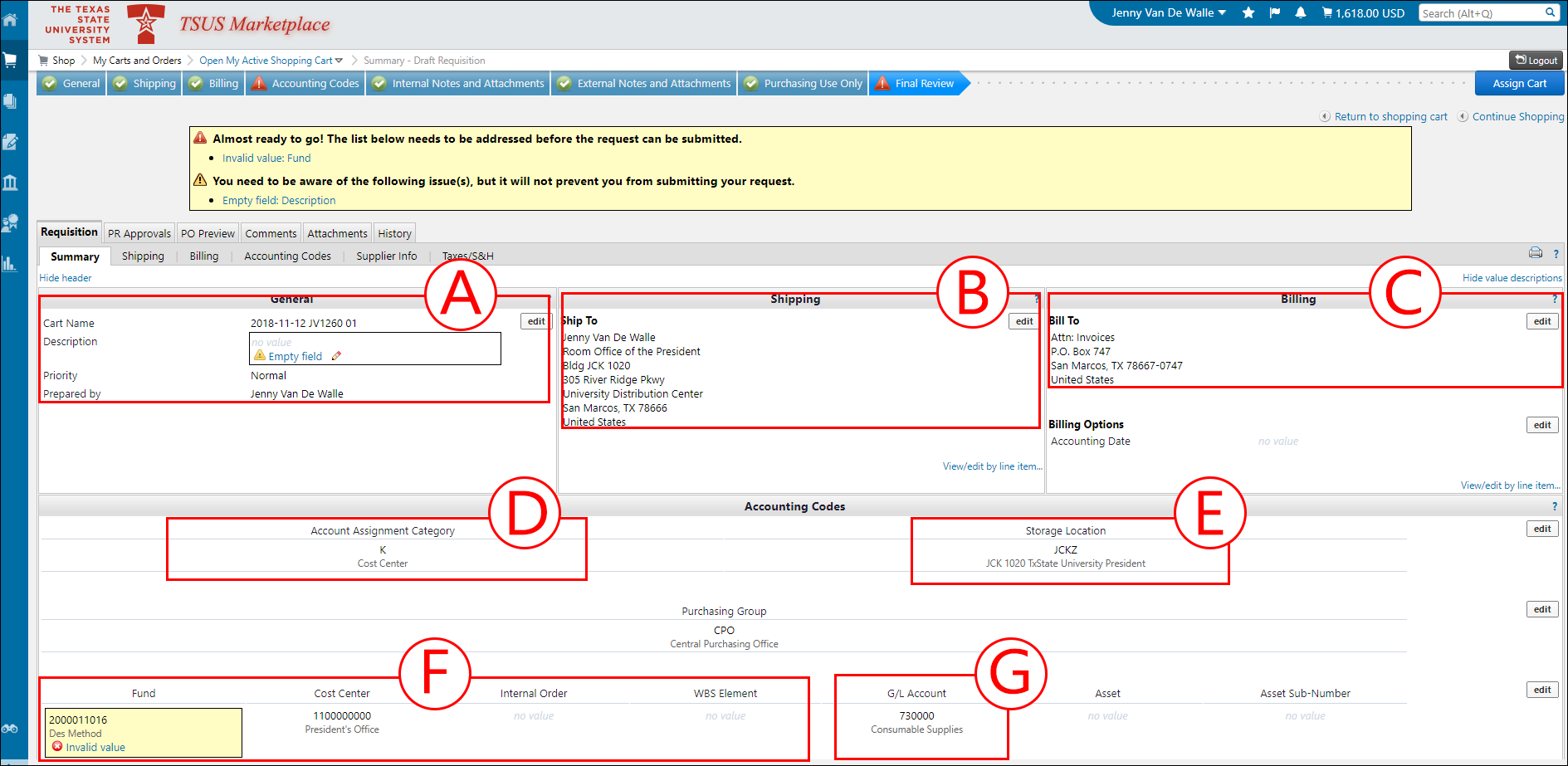
Task: Edit the Billing Options section
Action: (1542, 425)
